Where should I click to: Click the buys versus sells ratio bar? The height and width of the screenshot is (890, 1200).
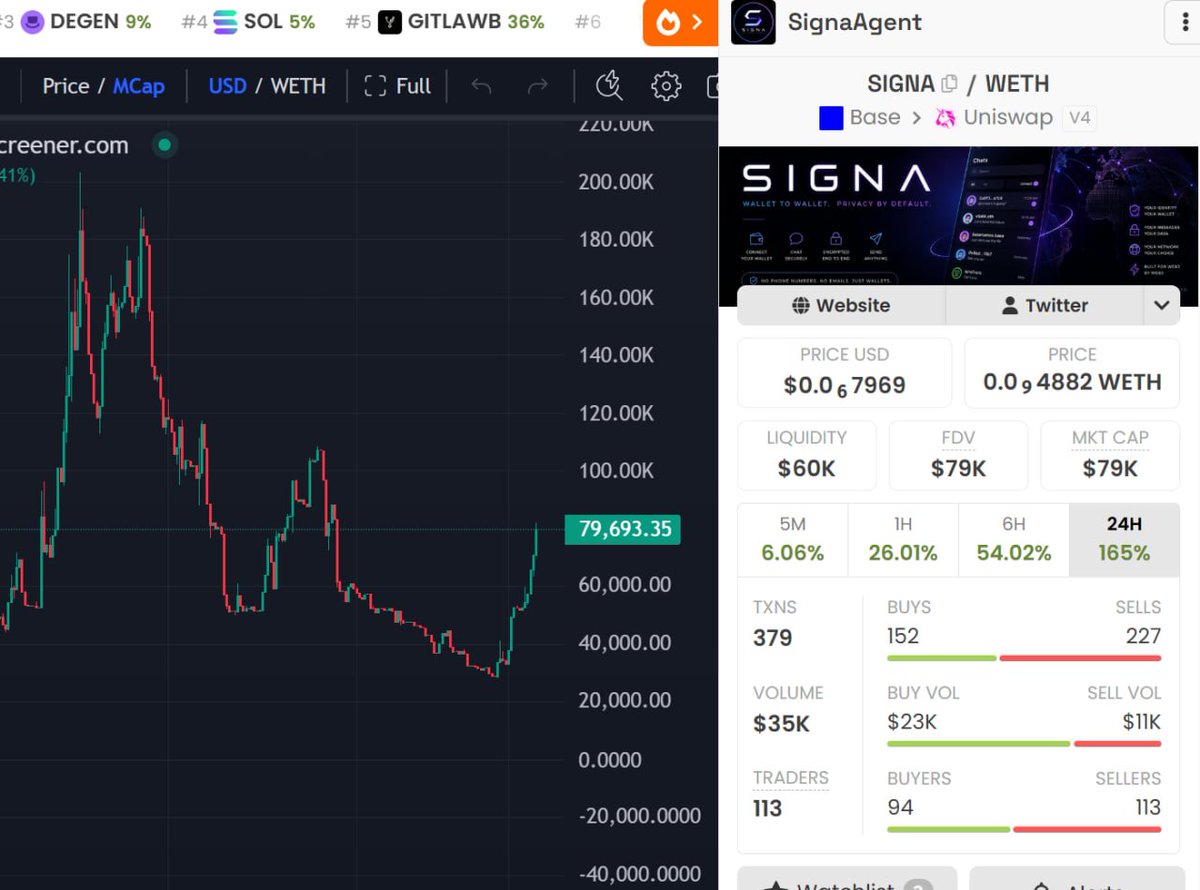click(x=1024, y=658)
